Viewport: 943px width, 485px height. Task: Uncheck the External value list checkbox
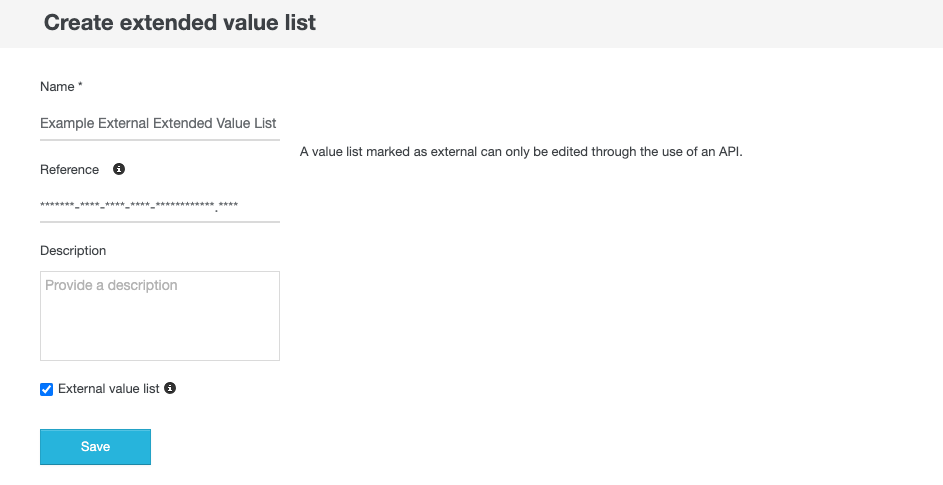[x=46, y=389]
